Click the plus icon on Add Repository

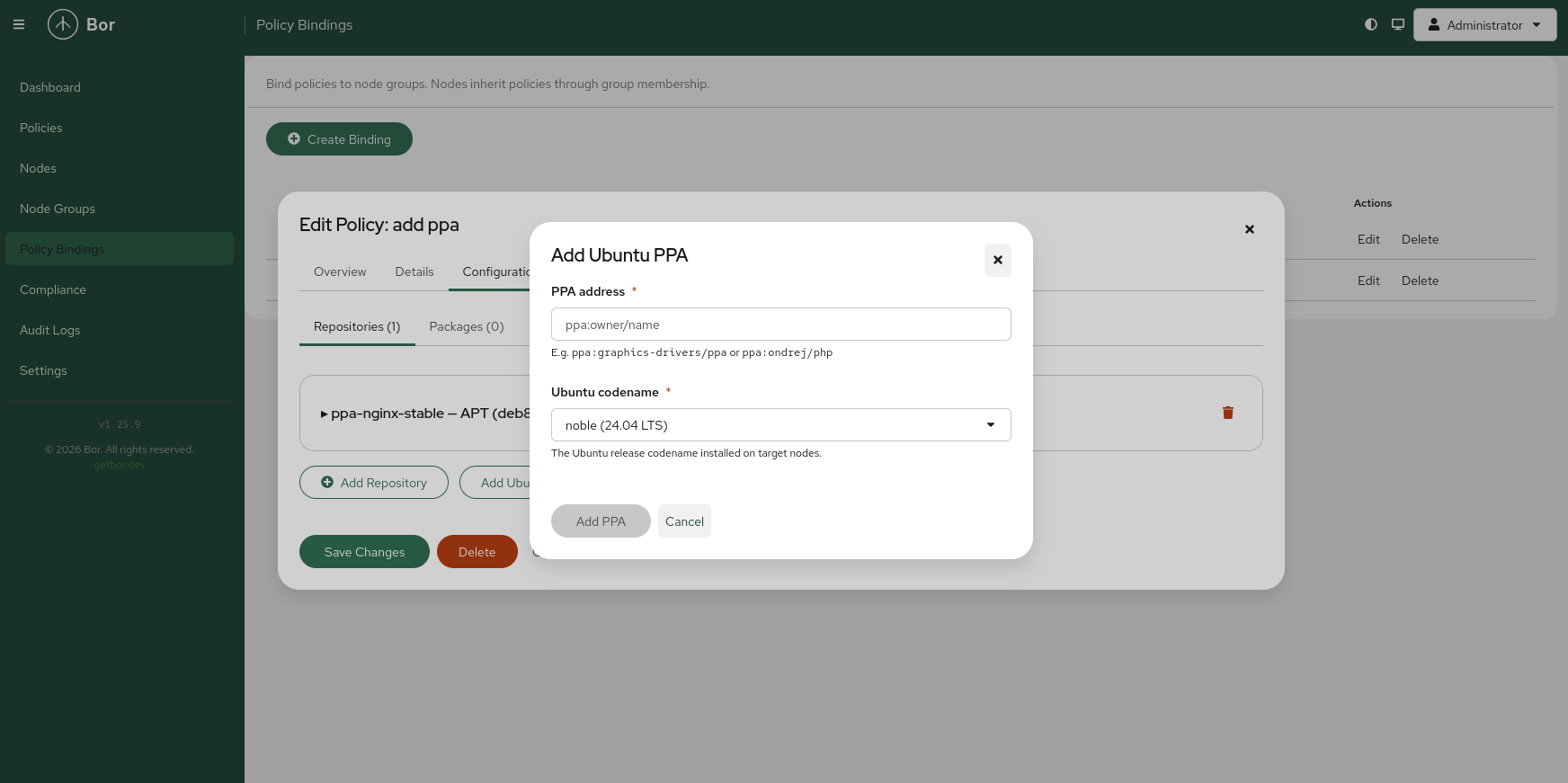[x=327, y=482]
